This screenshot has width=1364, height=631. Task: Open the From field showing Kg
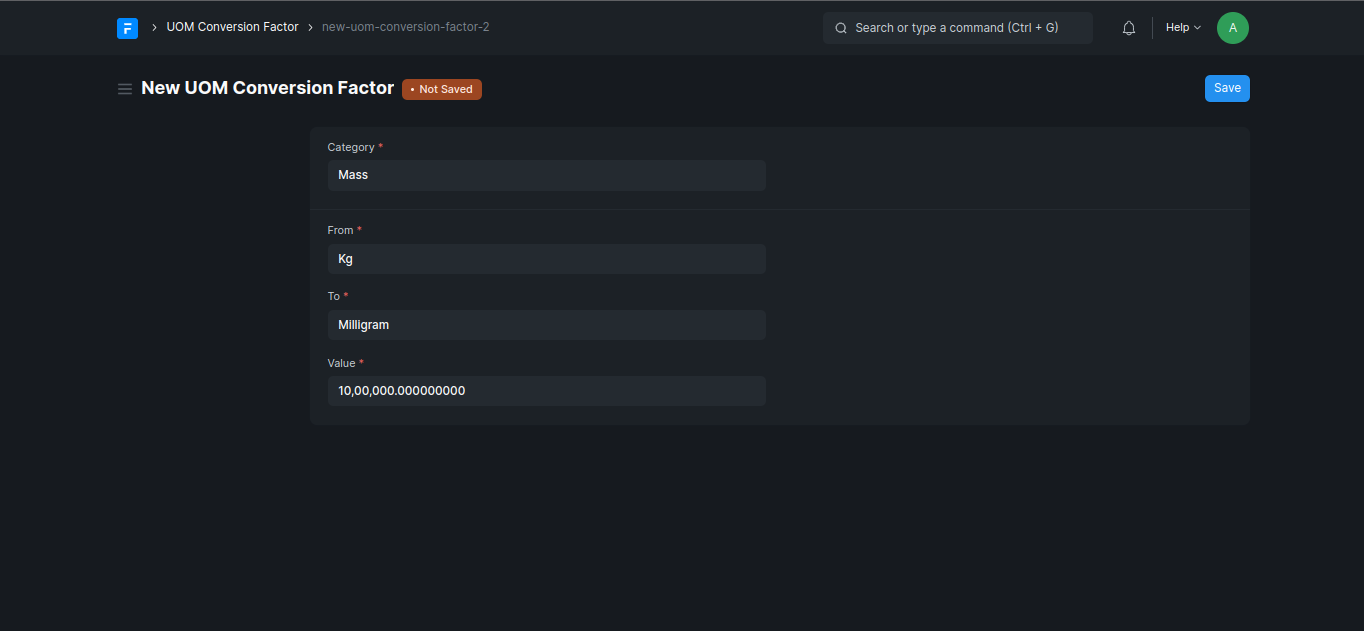[x=546, y=259]
